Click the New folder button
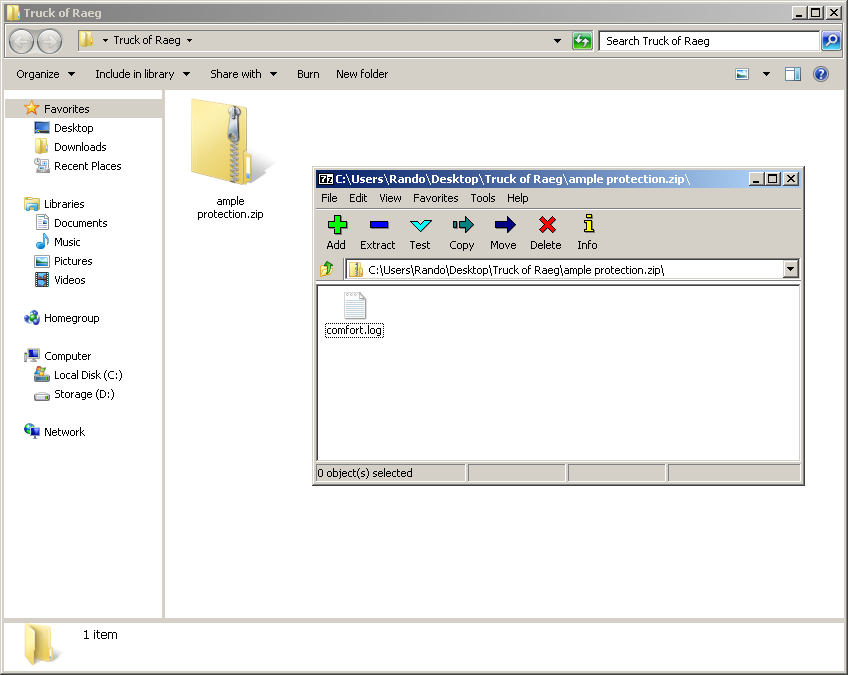 click(x=362, y=74)
